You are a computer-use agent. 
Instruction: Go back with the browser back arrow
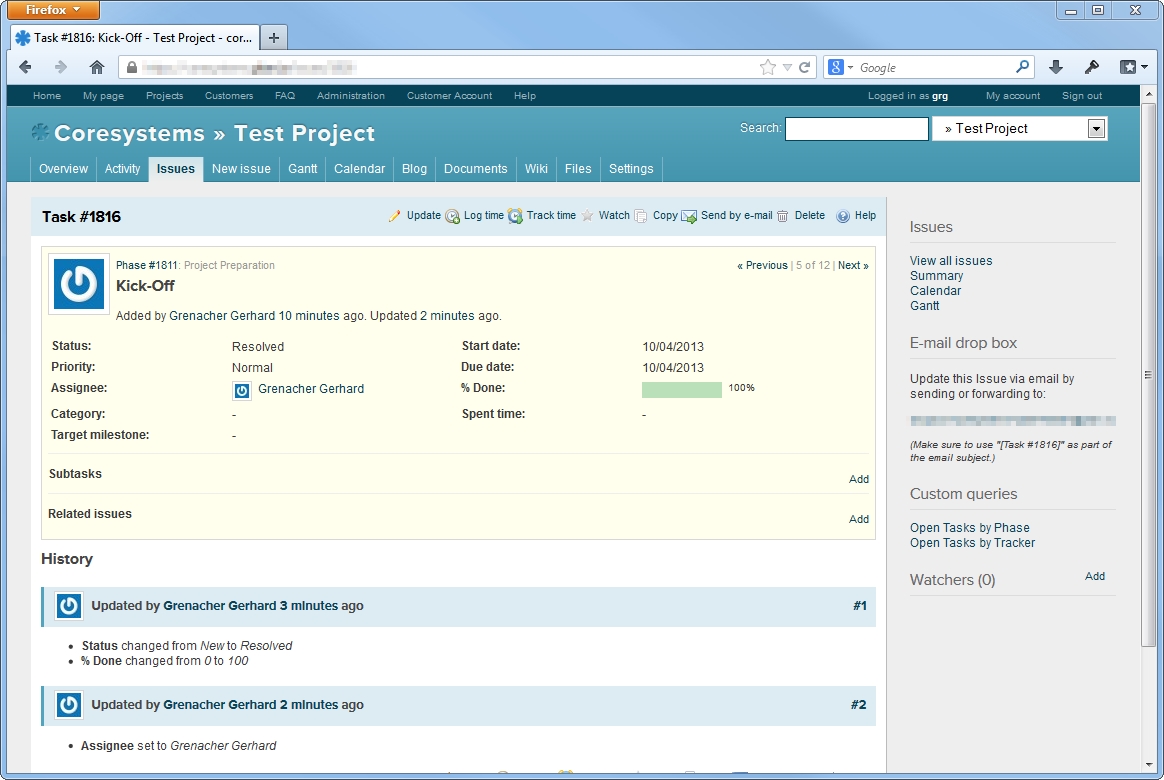click(x=25, y=68)
